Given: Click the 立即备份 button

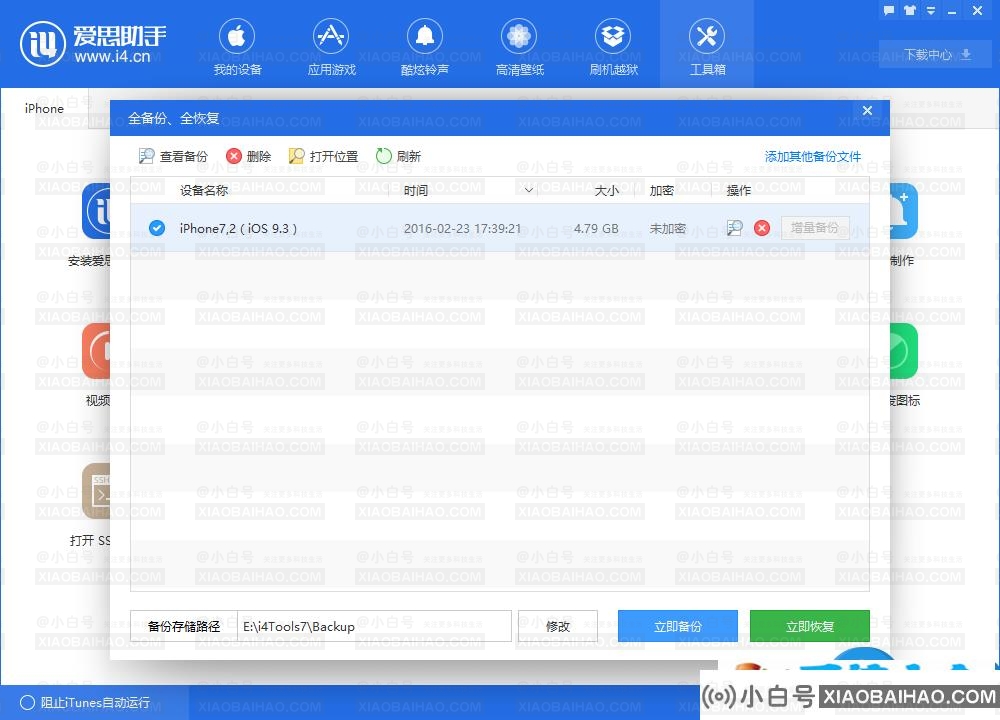Looking at the screenshot, I should pyautogui.click(x=678, y=626).
